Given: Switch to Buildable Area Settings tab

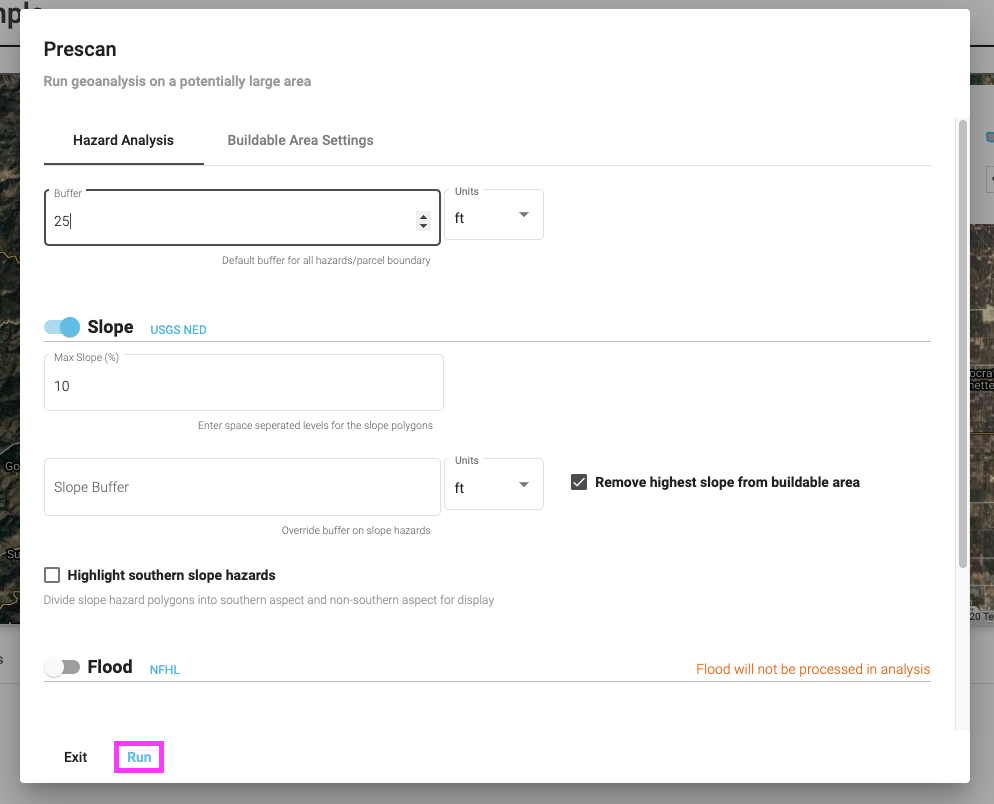Looking at the screenshot, I should click(x=300, y=140).
